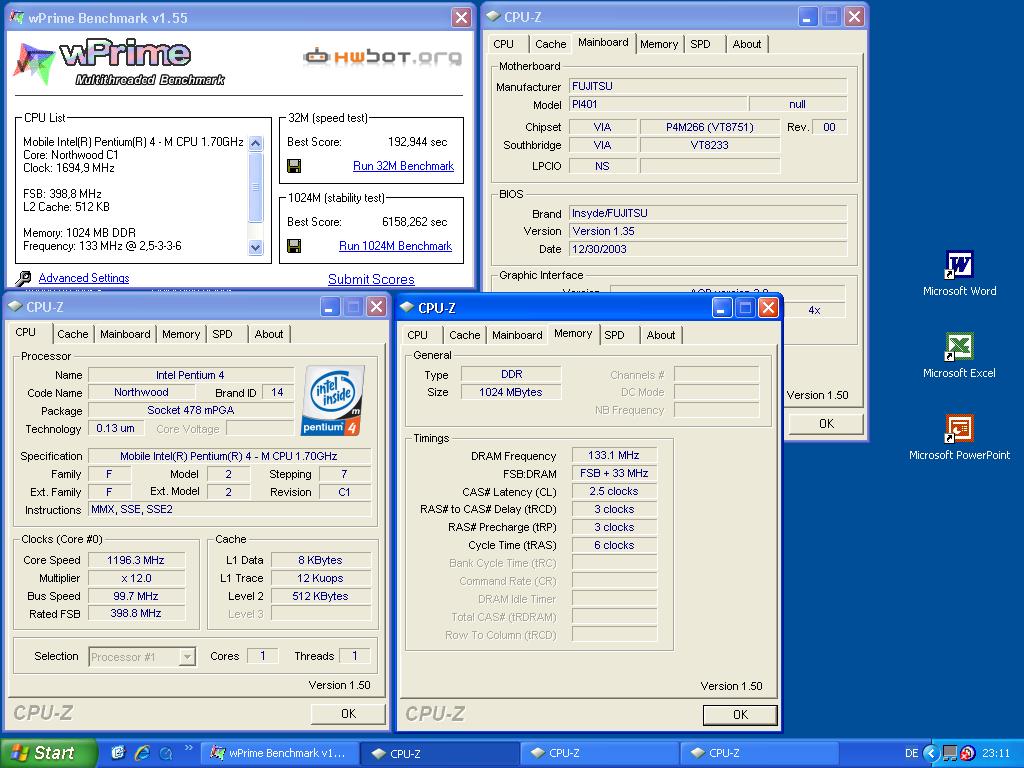
Task: Click the hwbot.org logo in wPrime
Action: tap(382, 57)
